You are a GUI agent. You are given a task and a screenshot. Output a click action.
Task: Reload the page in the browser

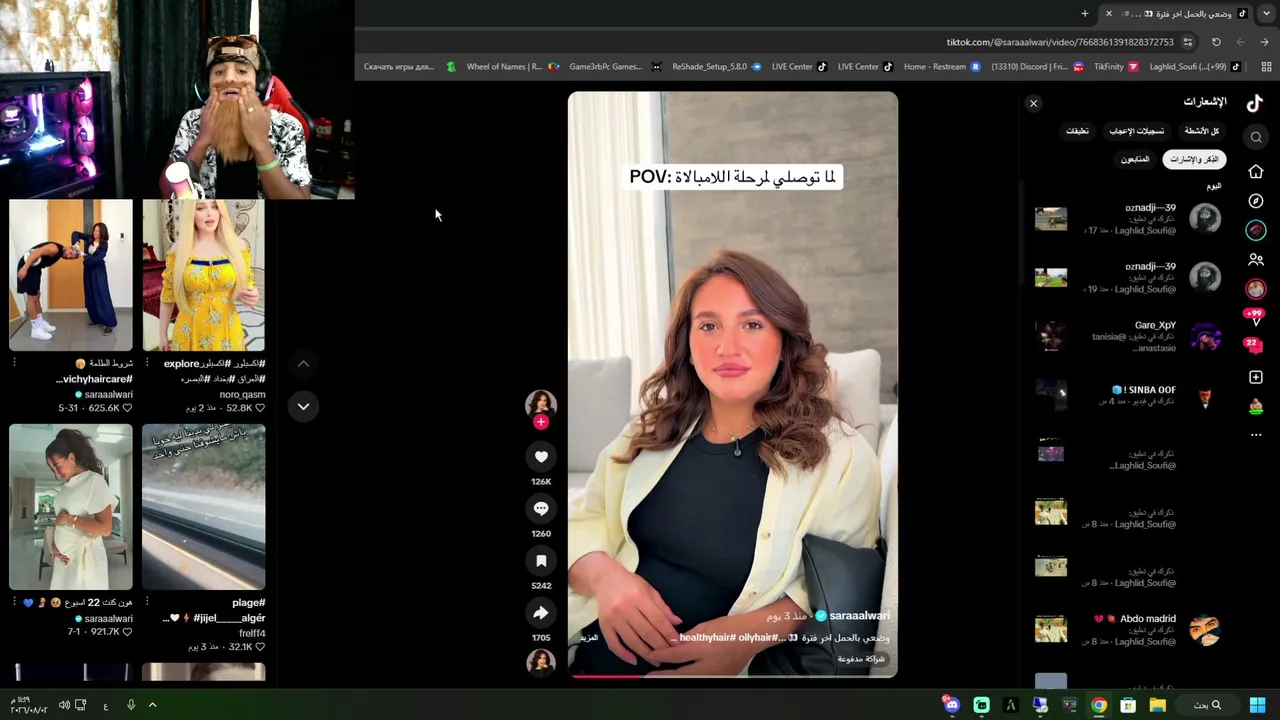tap(1216, 42)
